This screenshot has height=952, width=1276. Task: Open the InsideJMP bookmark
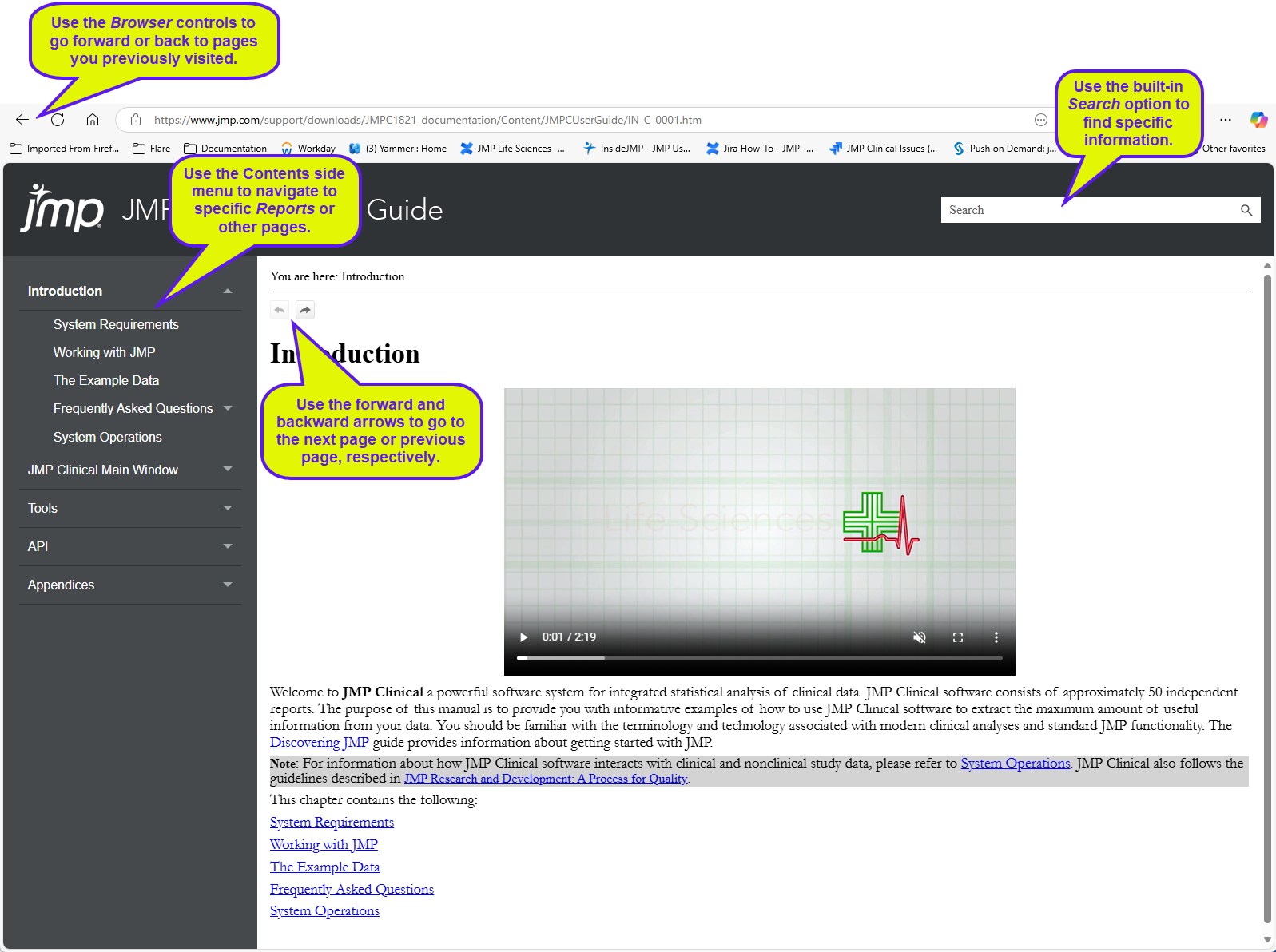click(x=637, y=149)
